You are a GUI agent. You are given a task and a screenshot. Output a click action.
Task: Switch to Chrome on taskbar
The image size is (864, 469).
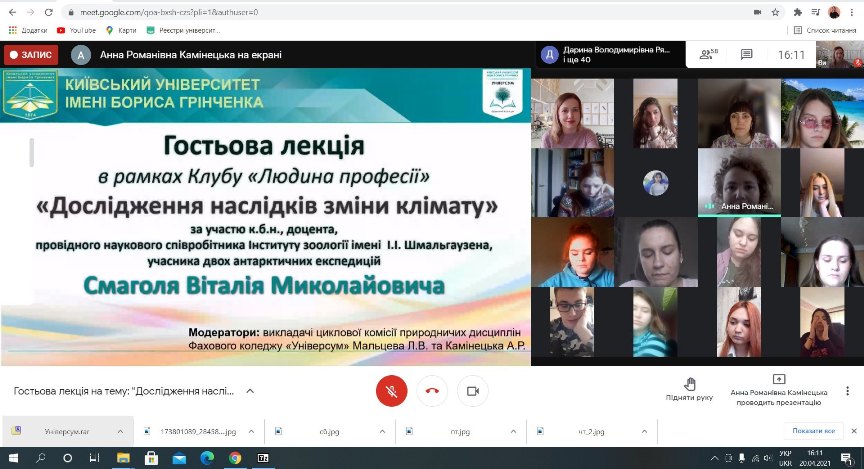tap(235, 458)
